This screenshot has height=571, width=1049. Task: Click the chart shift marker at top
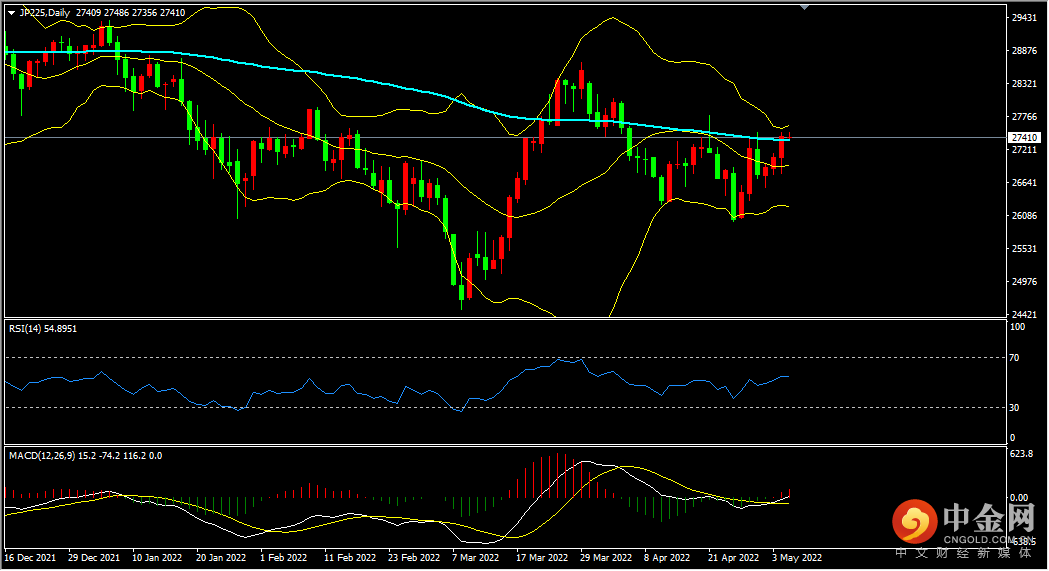point(805,7)
